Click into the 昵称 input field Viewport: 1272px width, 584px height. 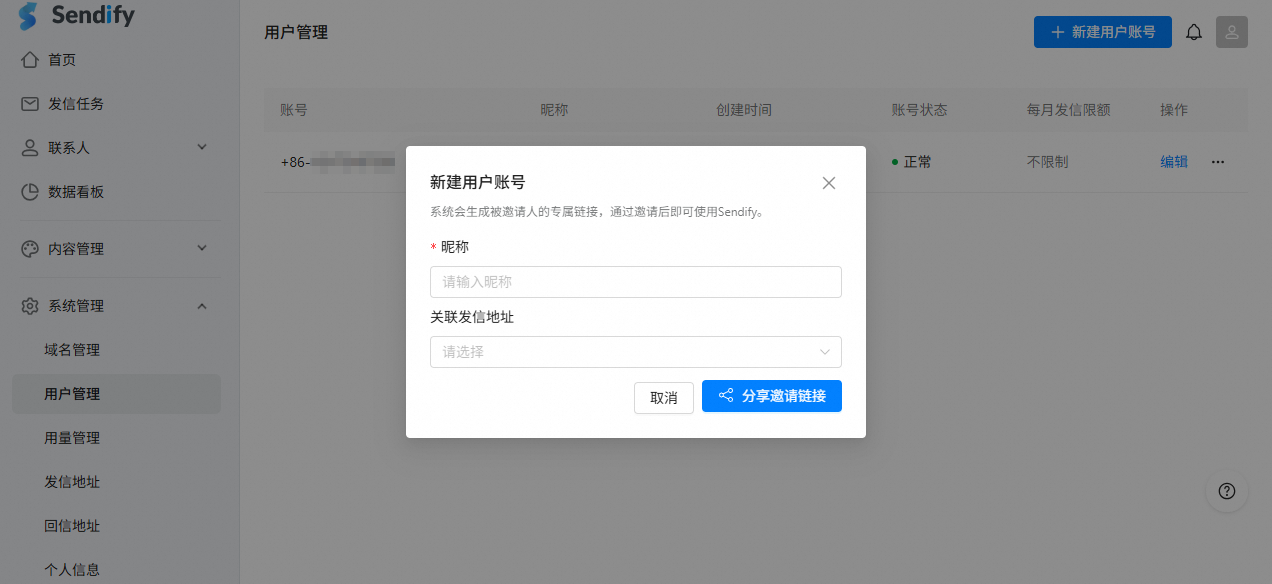(636, 282)
